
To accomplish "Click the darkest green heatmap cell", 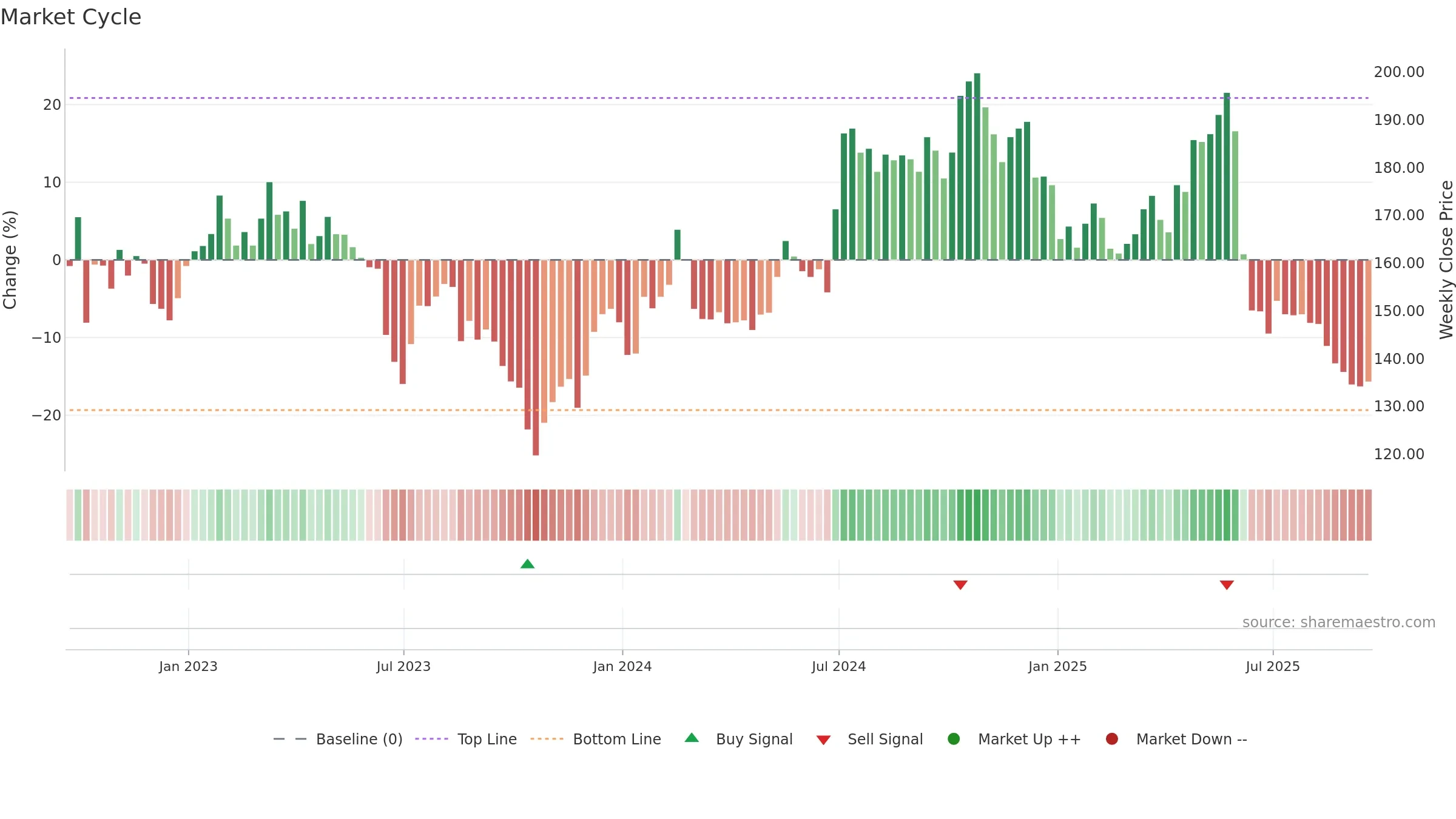I will pyautogui.click(x=977, y=515).
